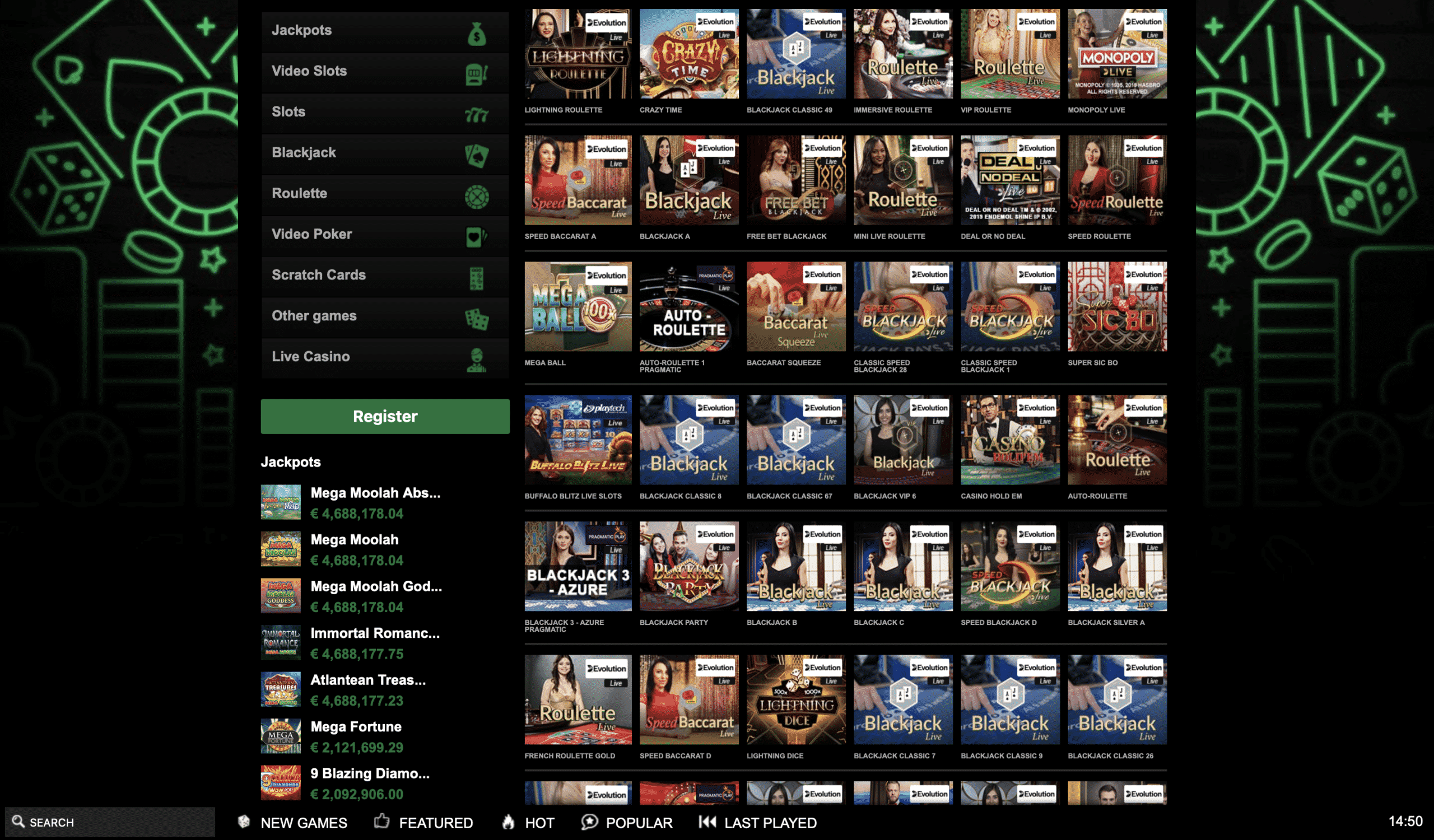Click the Immortal Romanc... jackpot title
This screenshot has height=840, width=1434.
[375, 633]
